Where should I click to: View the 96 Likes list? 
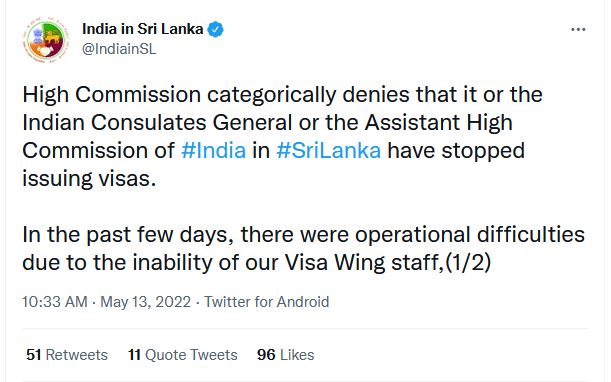click(286, 355)
